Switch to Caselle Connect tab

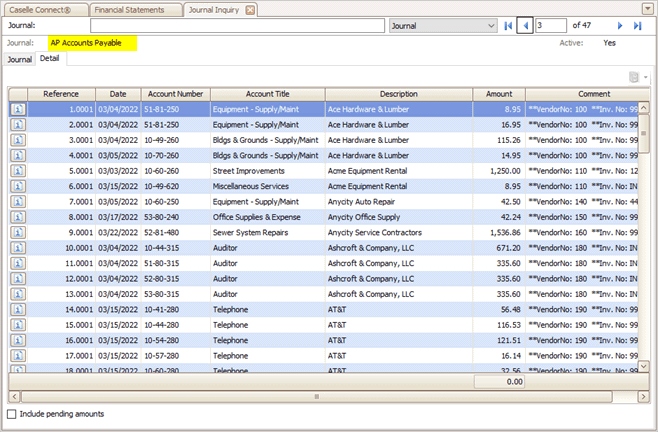pyautogui.click(x=44, y=10)
